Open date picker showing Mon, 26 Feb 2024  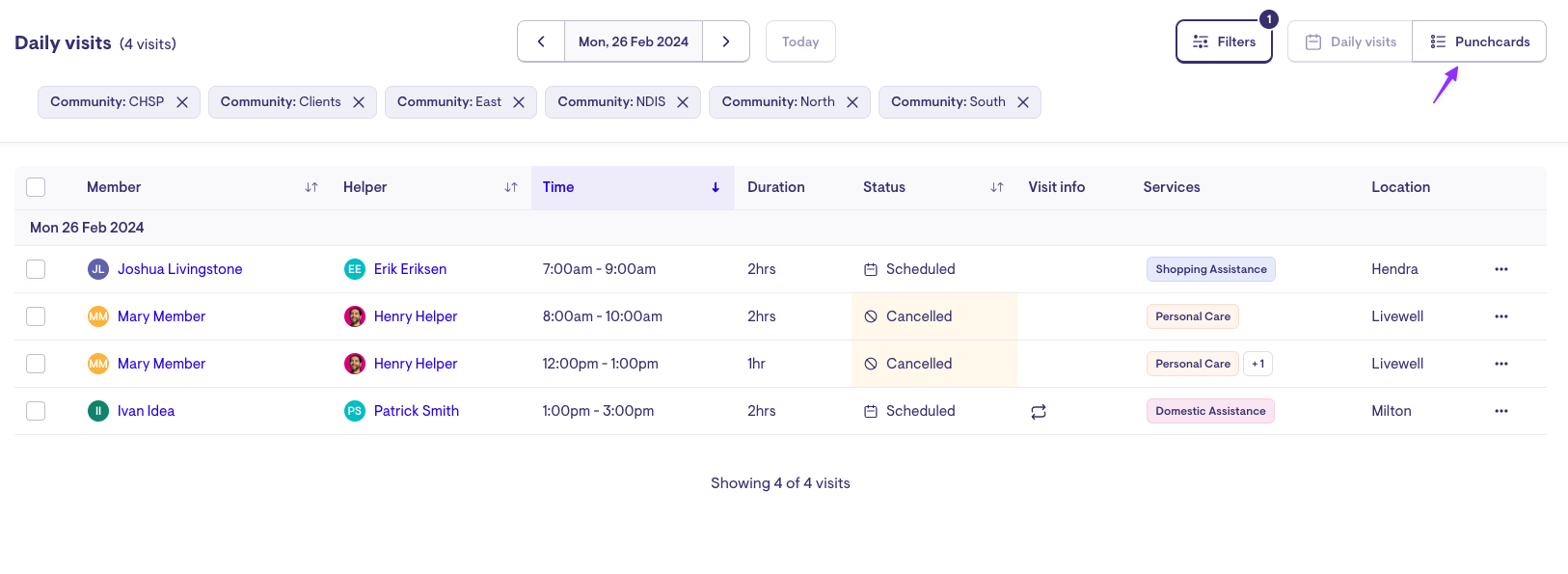634,41
